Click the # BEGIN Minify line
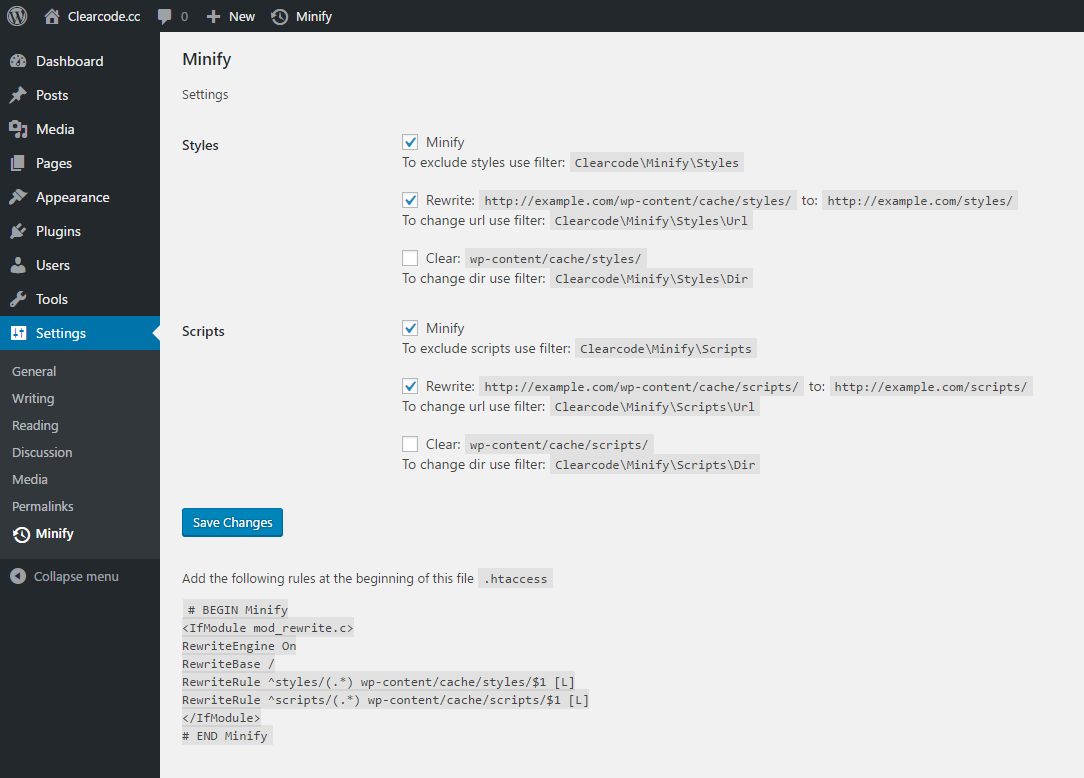This screenshot has height=778, width=1084. pyautogui.click(x=236, y=609)
